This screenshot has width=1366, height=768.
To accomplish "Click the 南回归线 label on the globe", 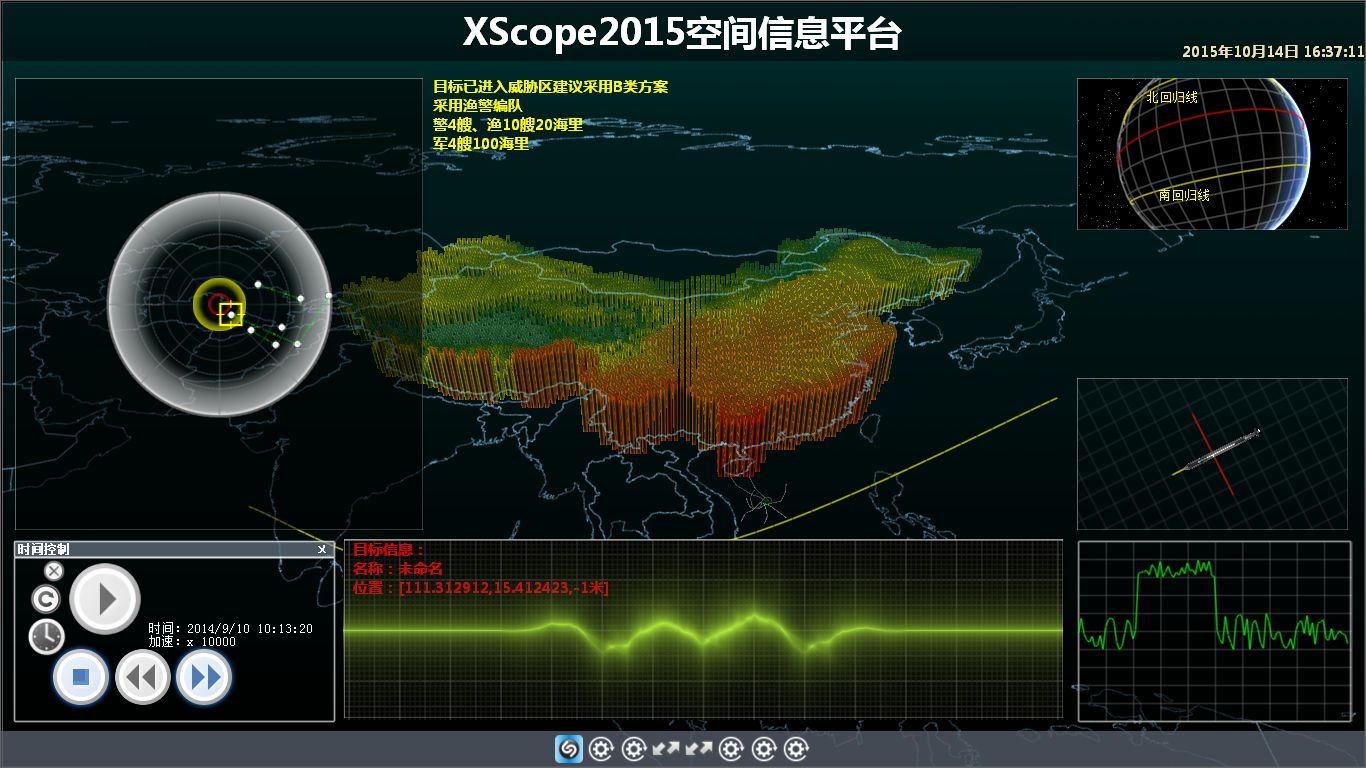I will 1184,195.
